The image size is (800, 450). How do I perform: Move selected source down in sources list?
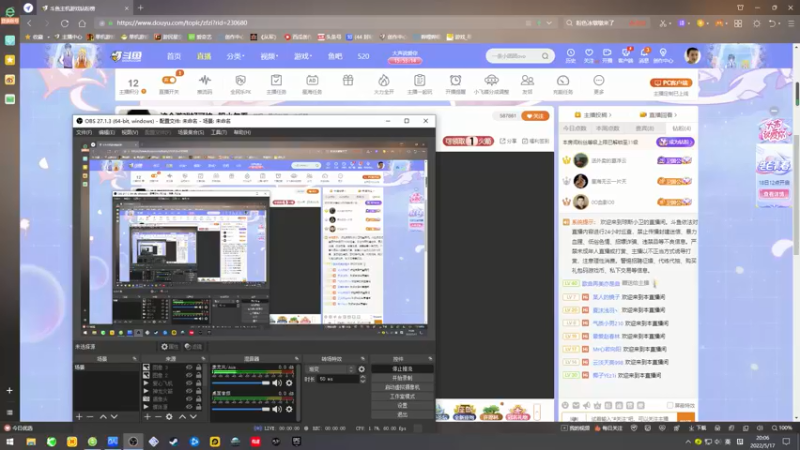(x=193, y=417)
